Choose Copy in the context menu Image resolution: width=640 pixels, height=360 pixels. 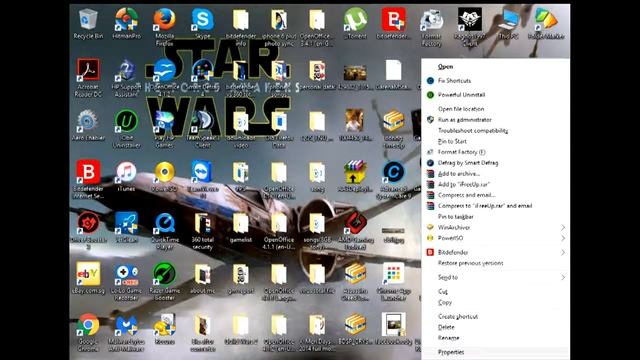[444, 302]
